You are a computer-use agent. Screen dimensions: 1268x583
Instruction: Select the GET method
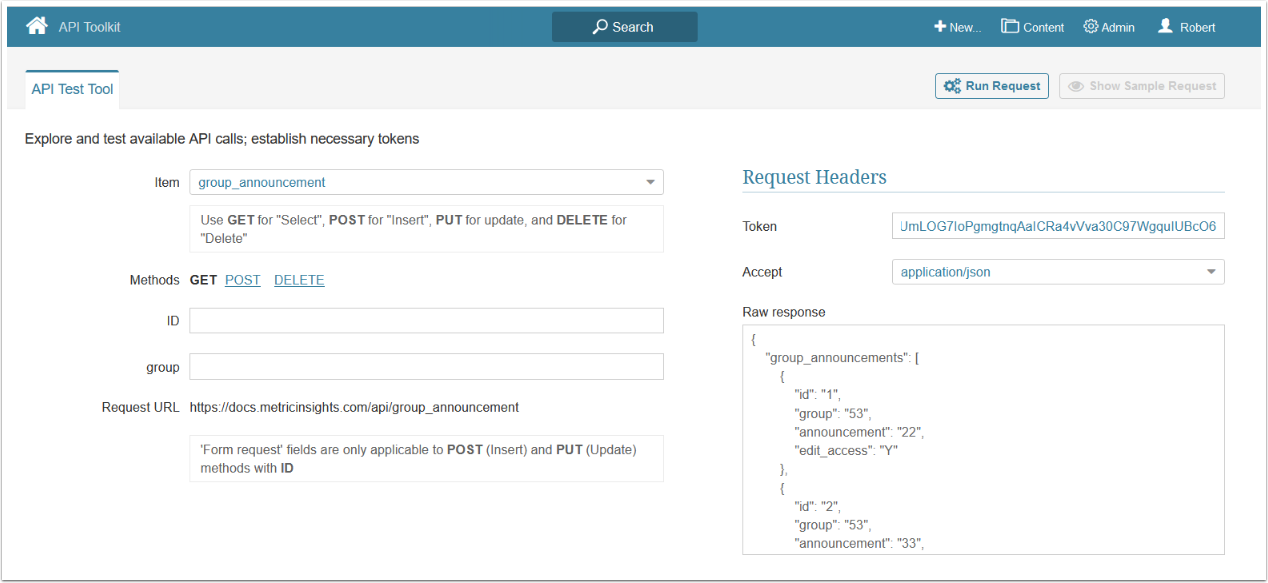(x=203, y=280)
